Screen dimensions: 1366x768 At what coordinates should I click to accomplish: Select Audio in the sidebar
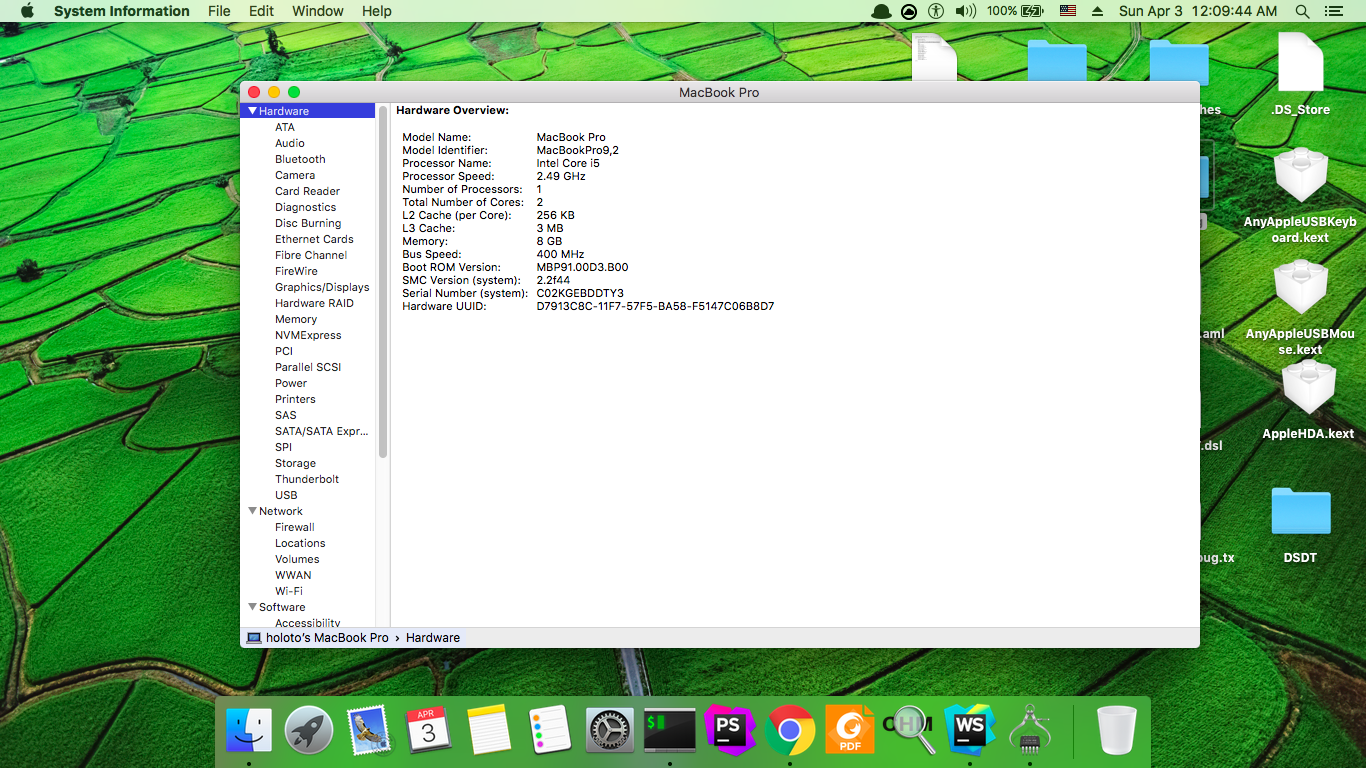290,143
